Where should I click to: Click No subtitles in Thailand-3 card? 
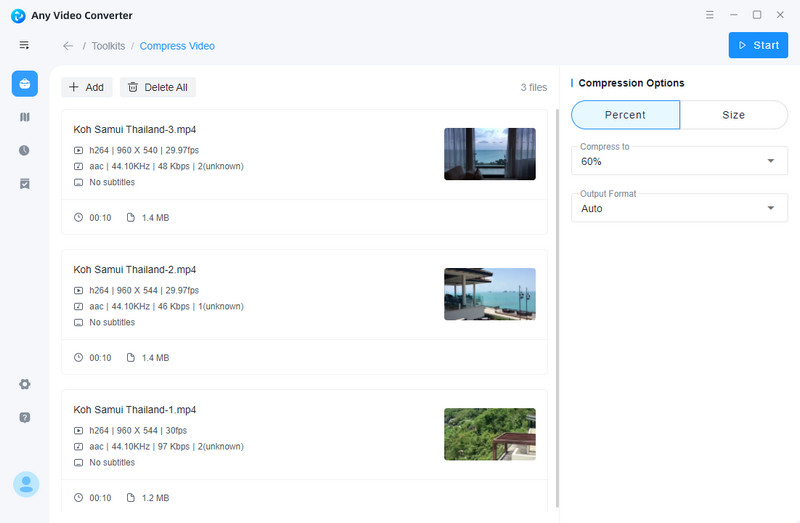pyautogui.click(x=105, y=182)
